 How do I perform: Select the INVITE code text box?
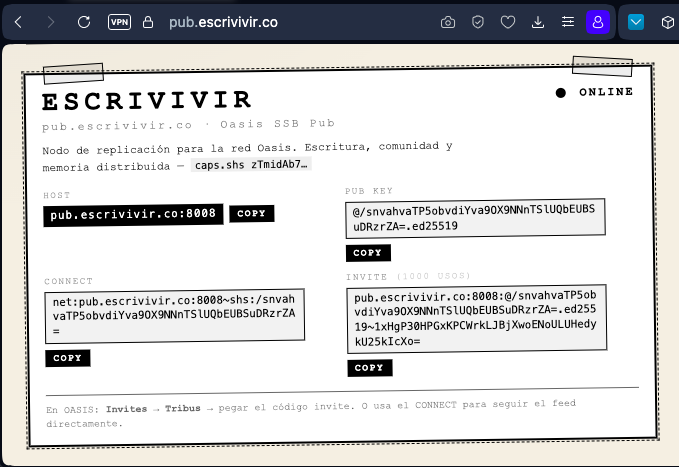[476, 319]
